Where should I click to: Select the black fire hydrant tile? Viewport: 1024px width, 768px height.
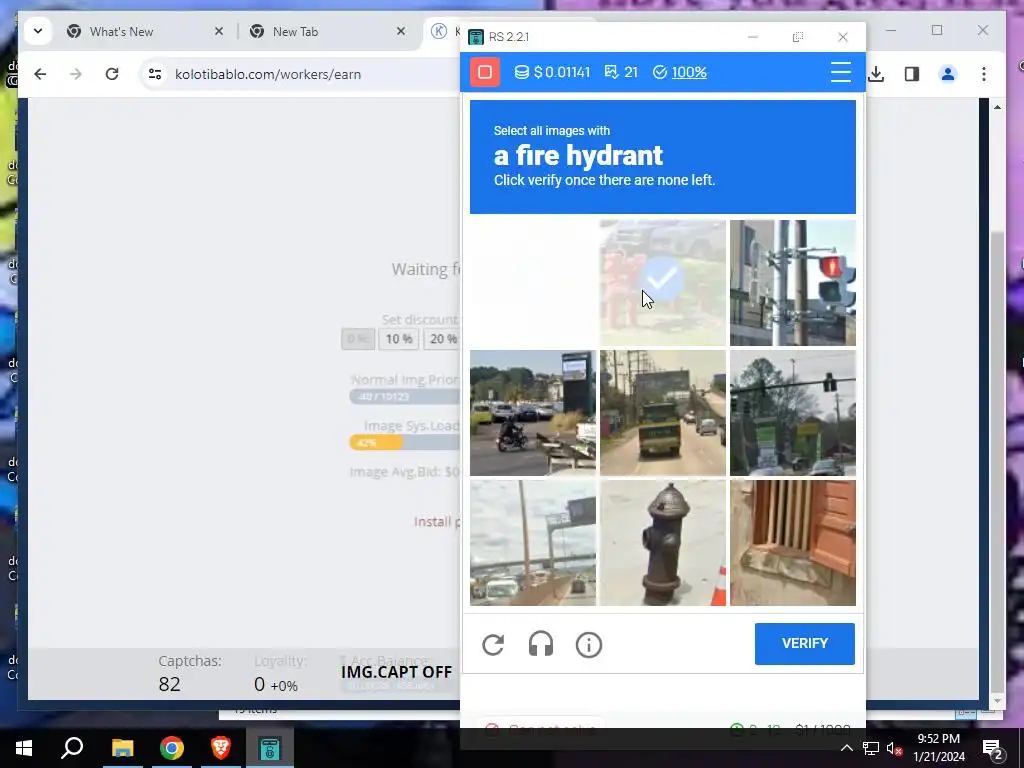pos(662,543)
